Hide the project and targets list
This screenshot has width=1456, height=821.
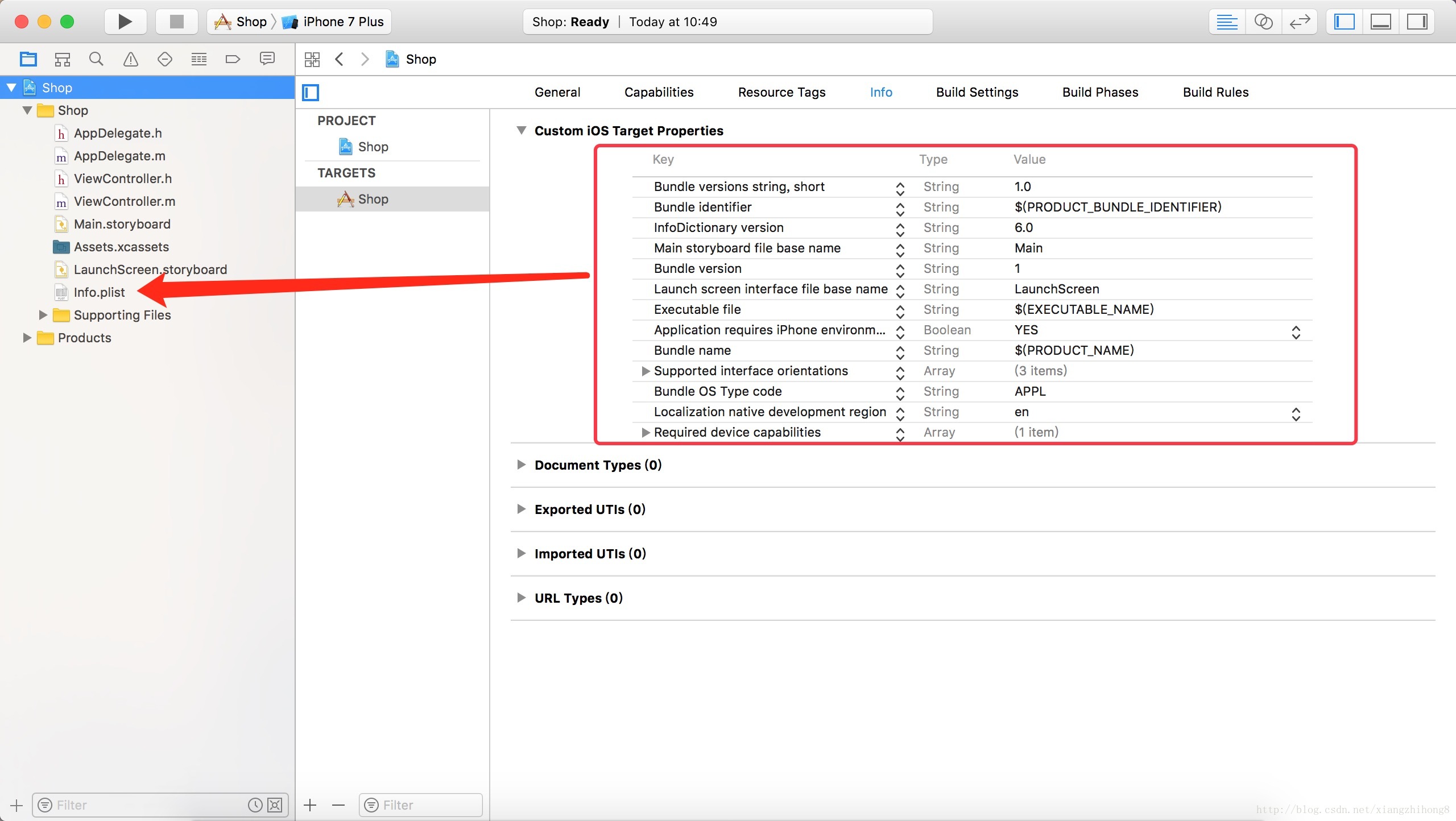(311, 92)
